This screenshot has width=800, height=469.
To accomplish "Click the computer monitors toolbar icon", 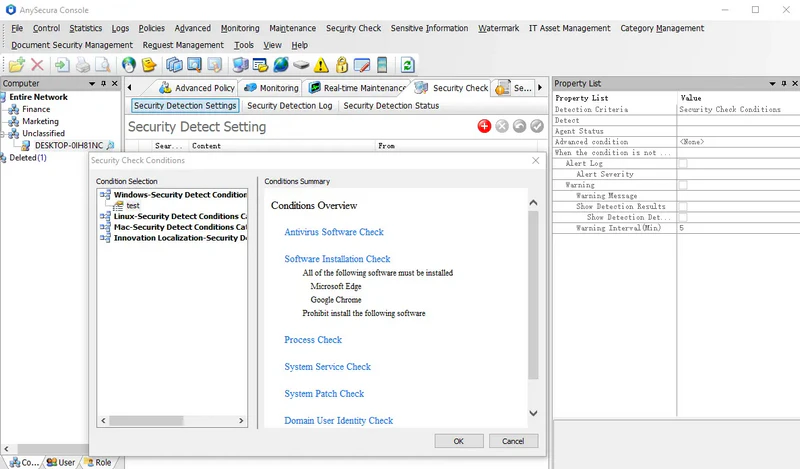I will click(240, 65).
